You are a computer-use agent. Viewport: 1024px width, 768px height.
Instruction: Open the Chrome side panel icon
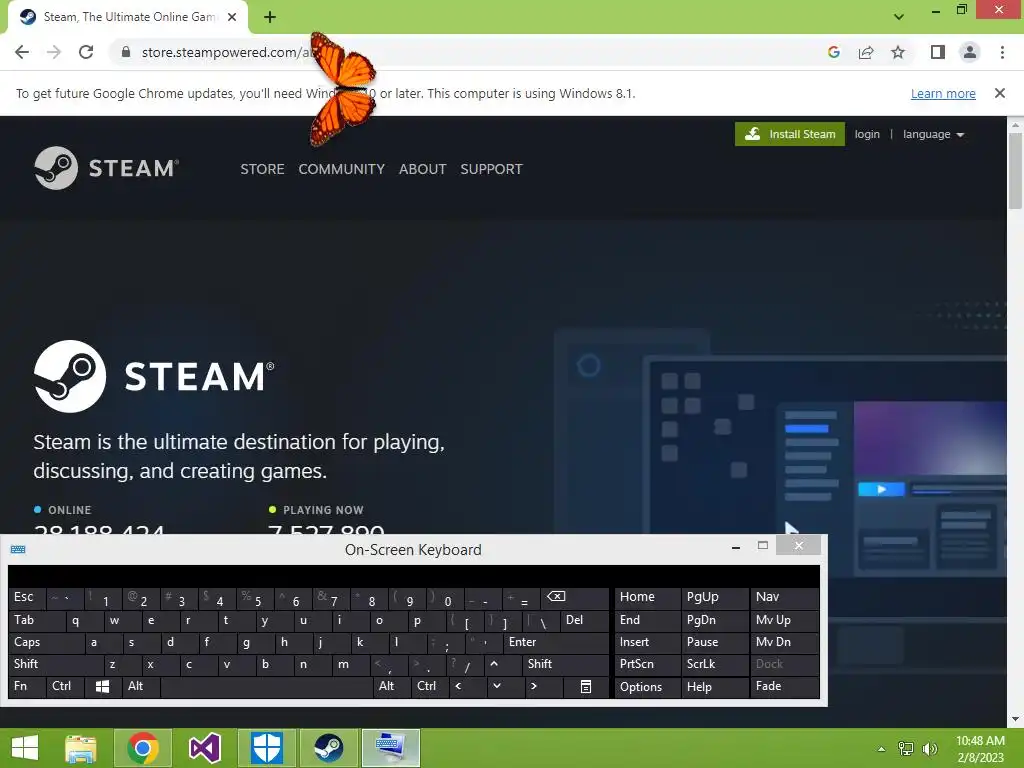(x=938, y=52)
